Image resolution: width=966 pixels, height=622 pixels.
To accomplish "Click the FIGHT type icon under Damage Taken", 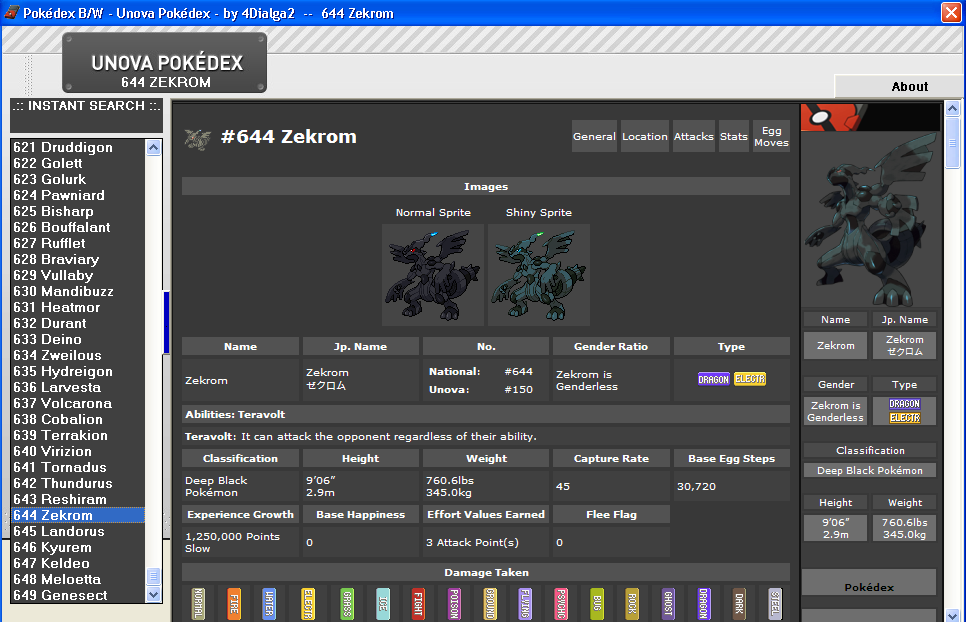I will (418, 603).
